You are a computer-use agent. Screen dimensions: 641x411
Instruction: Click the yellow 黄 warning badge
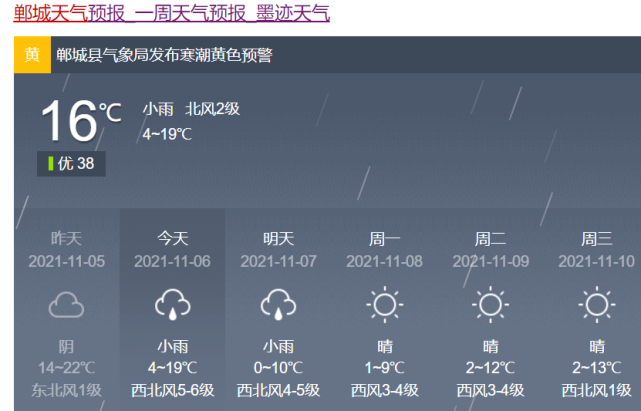32,55
